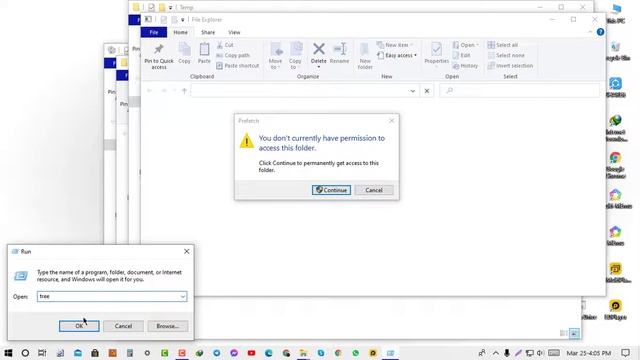Open Google Chrome desktop shortcut
Image resolution: width=640 pixels, height=360 pixels.
click(x=616, y=165)
